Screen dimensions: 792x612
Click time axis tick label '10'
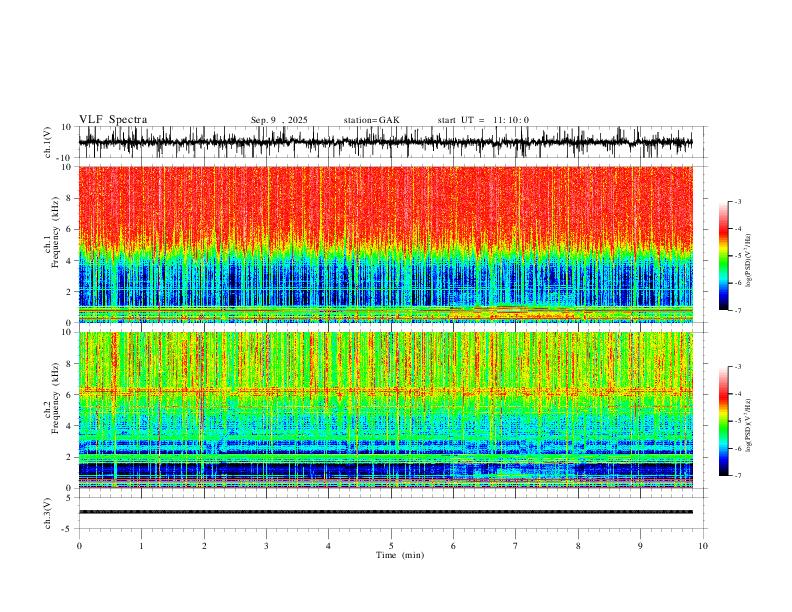coord(703,545)
